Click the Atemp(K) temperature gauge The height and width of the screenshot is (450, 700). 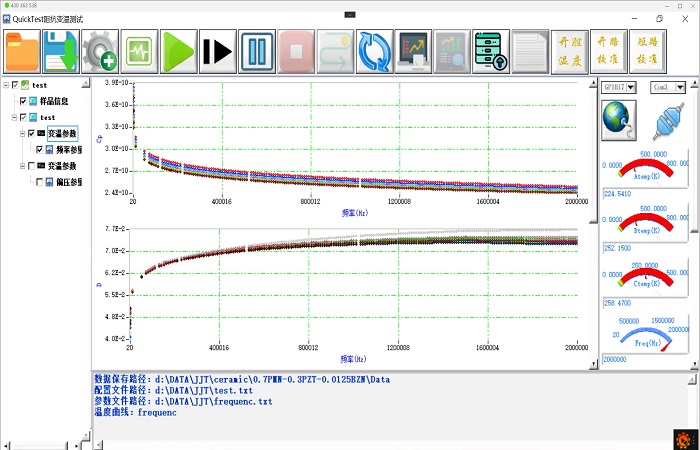pos(646,169)
